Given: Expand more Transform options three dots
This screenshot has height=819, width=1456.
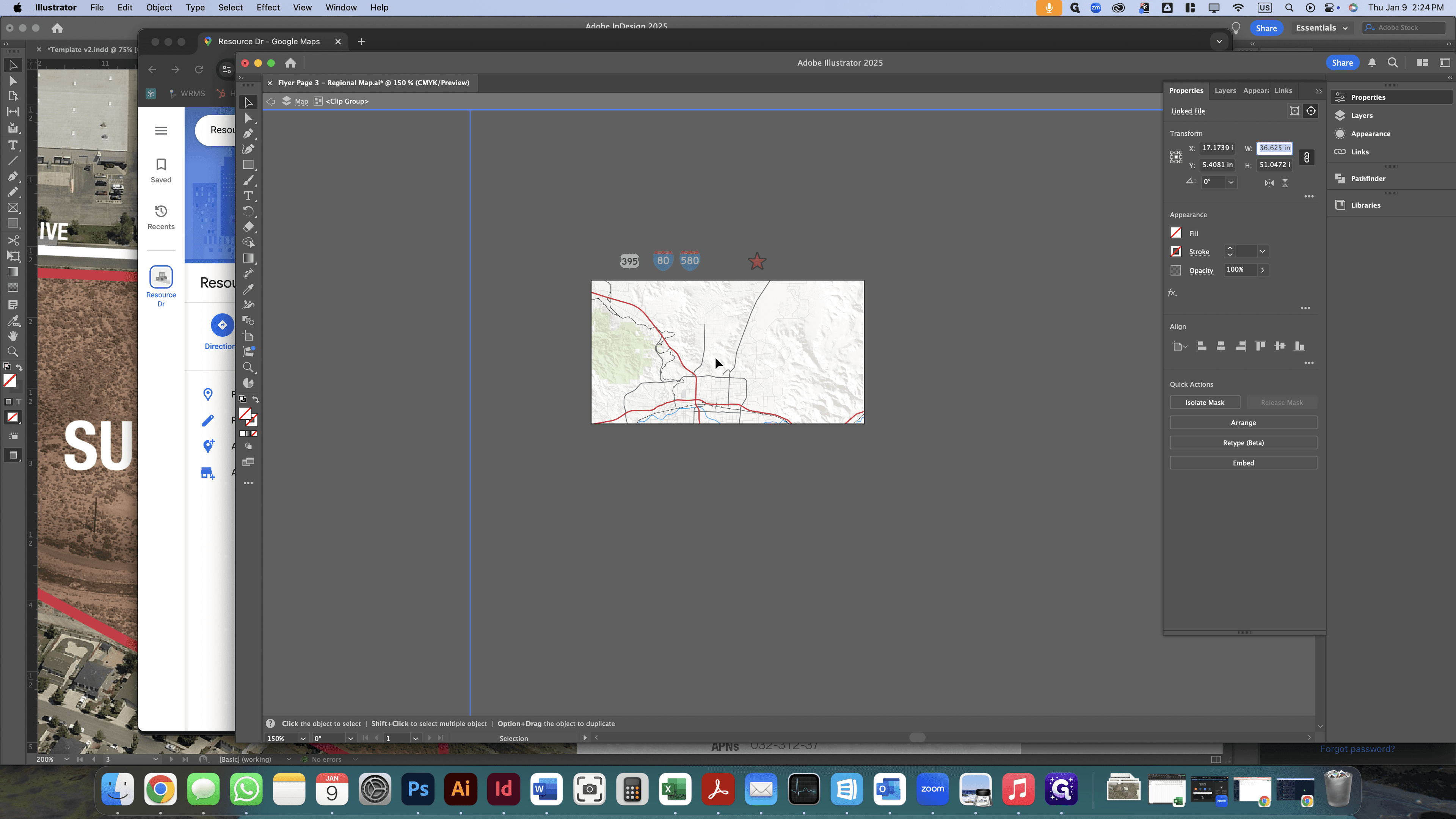Looking at the screenshot, I should [1309, 196].
